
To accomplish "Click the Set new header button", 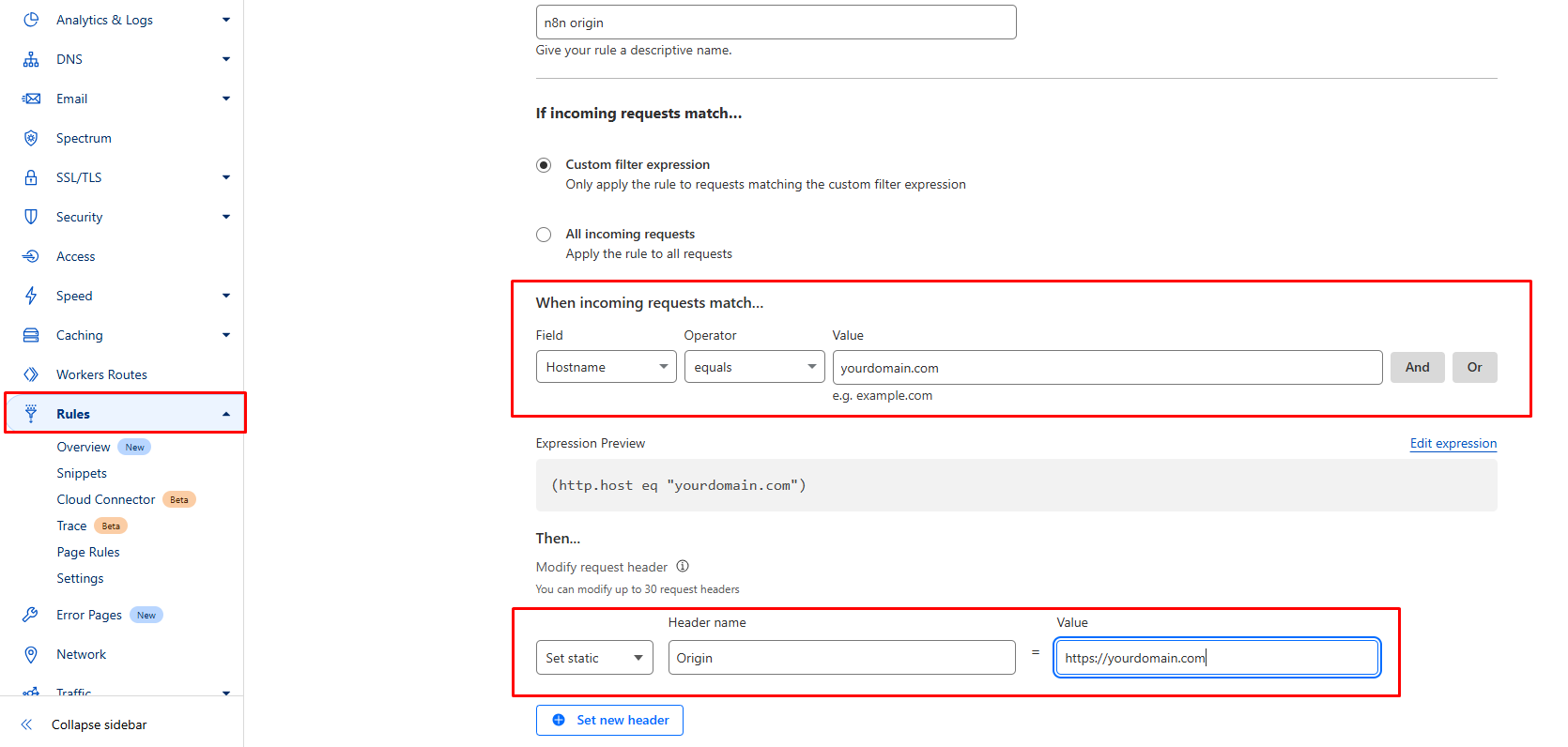I will coord(609,720).
